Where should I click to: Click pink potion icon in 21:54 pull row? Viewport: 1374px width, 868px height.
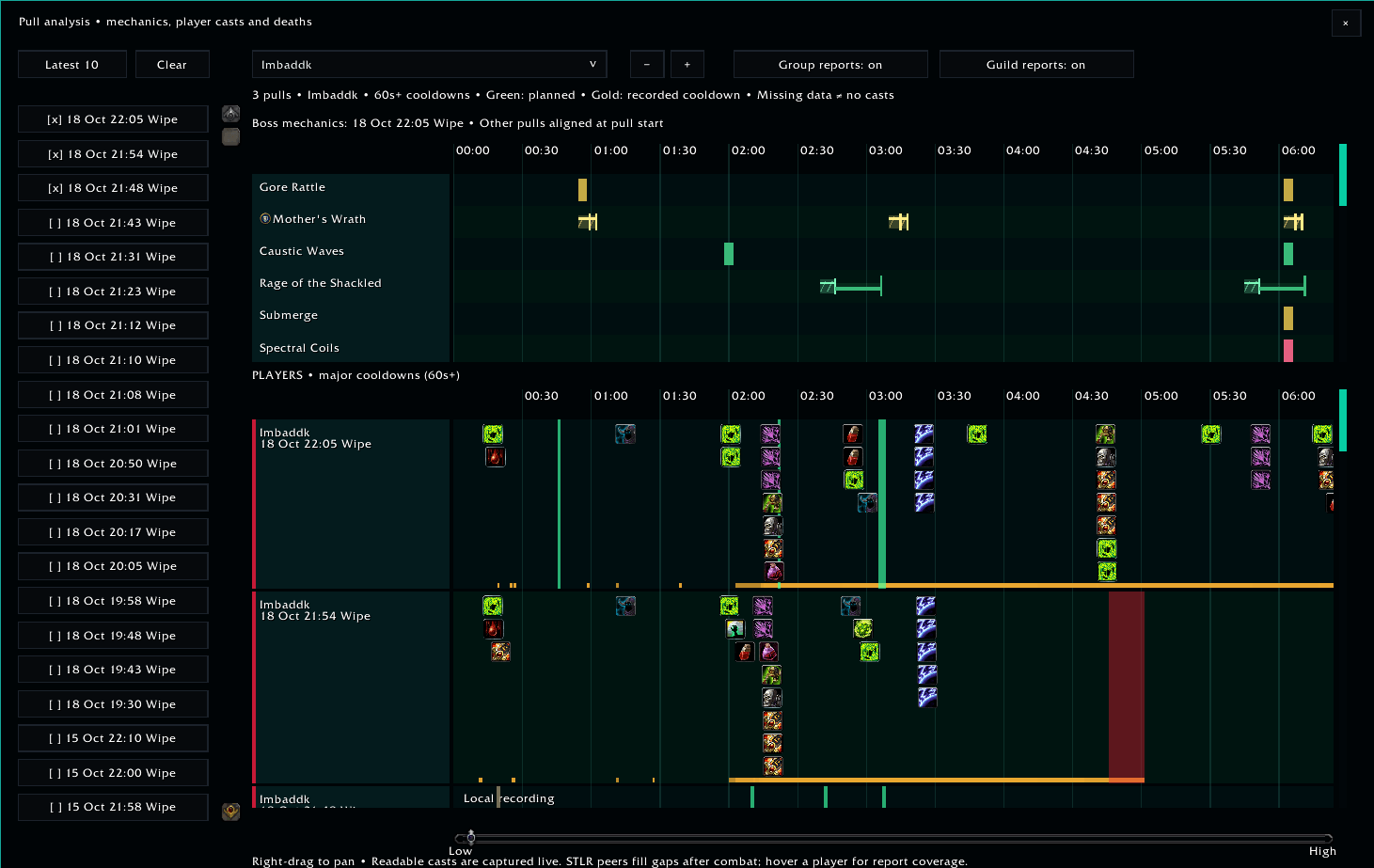[768, 652]
